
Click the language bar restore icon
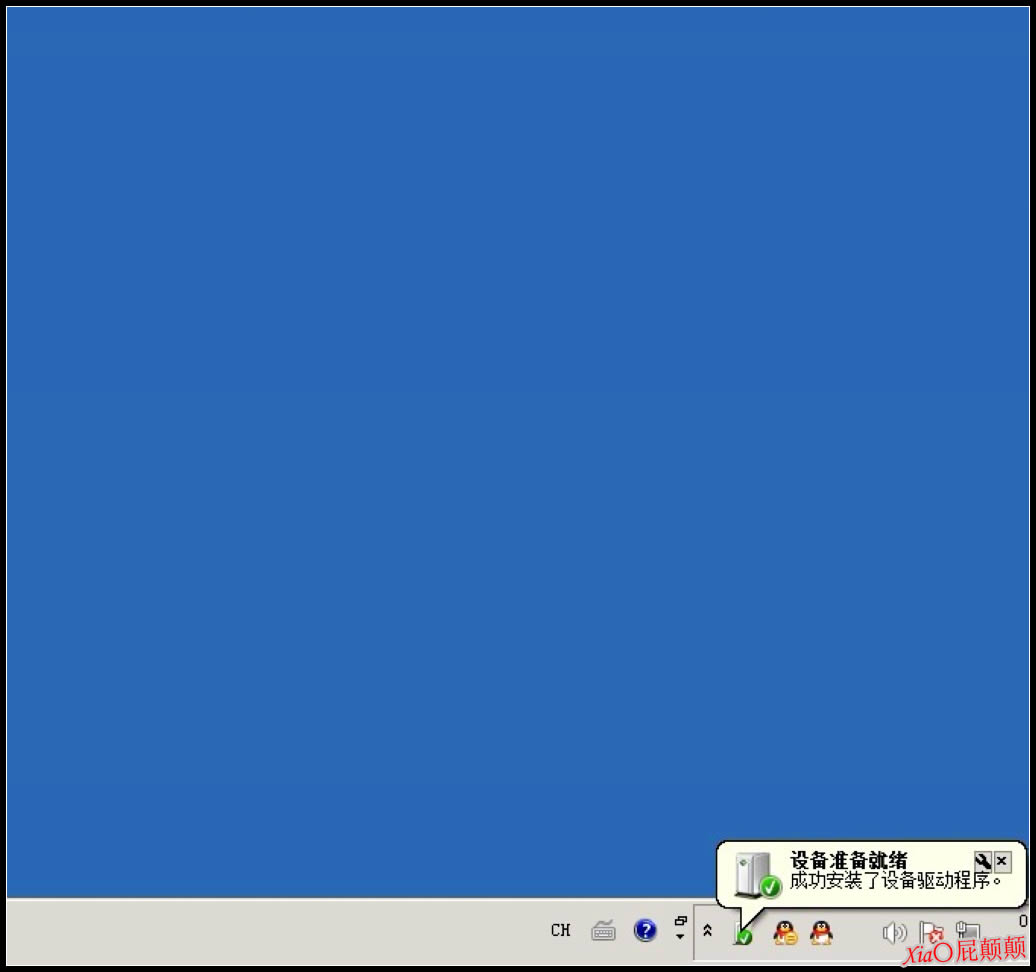[681, 921]
